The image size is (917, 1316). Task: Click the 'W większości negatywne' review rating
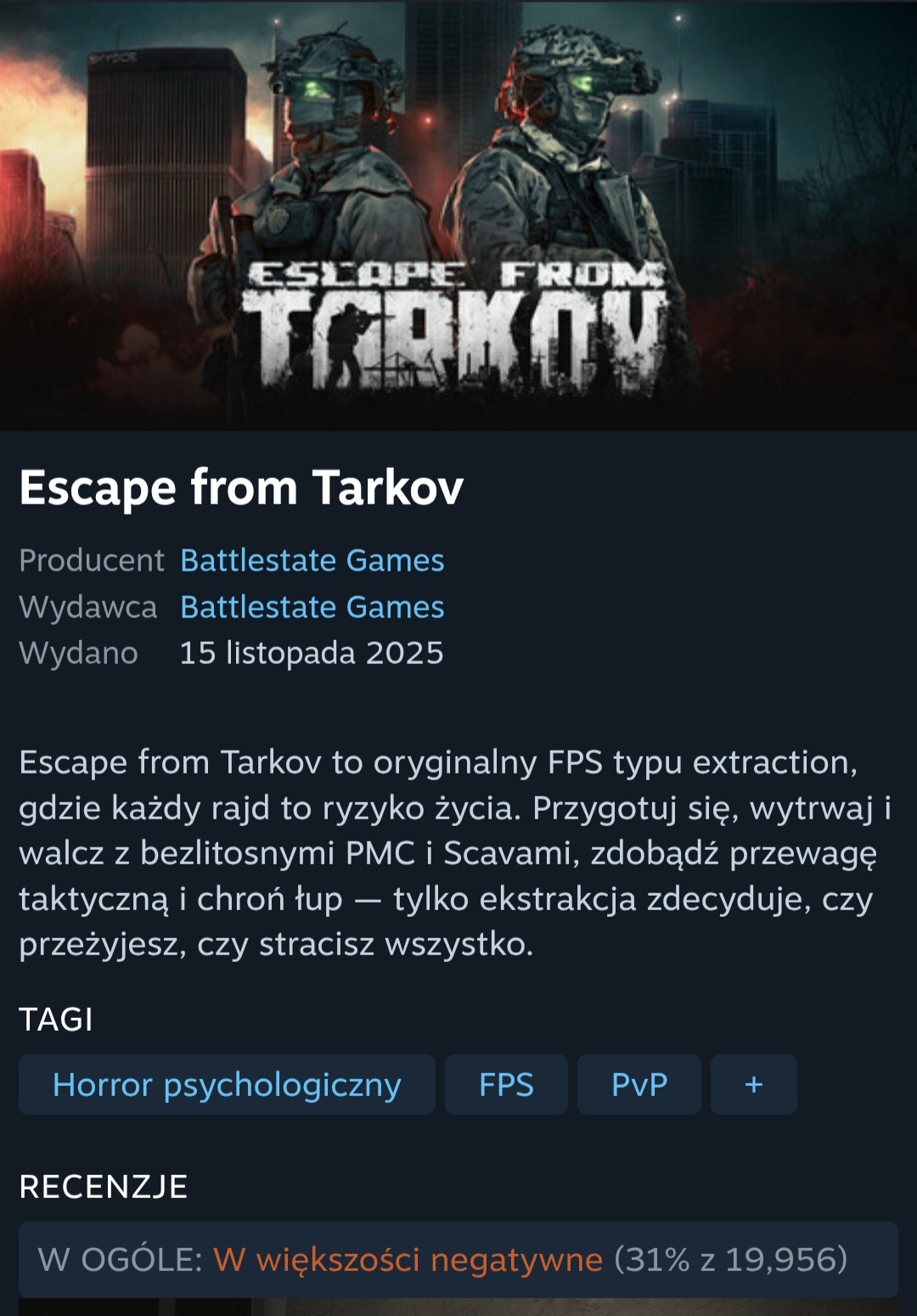(408, 1259)
